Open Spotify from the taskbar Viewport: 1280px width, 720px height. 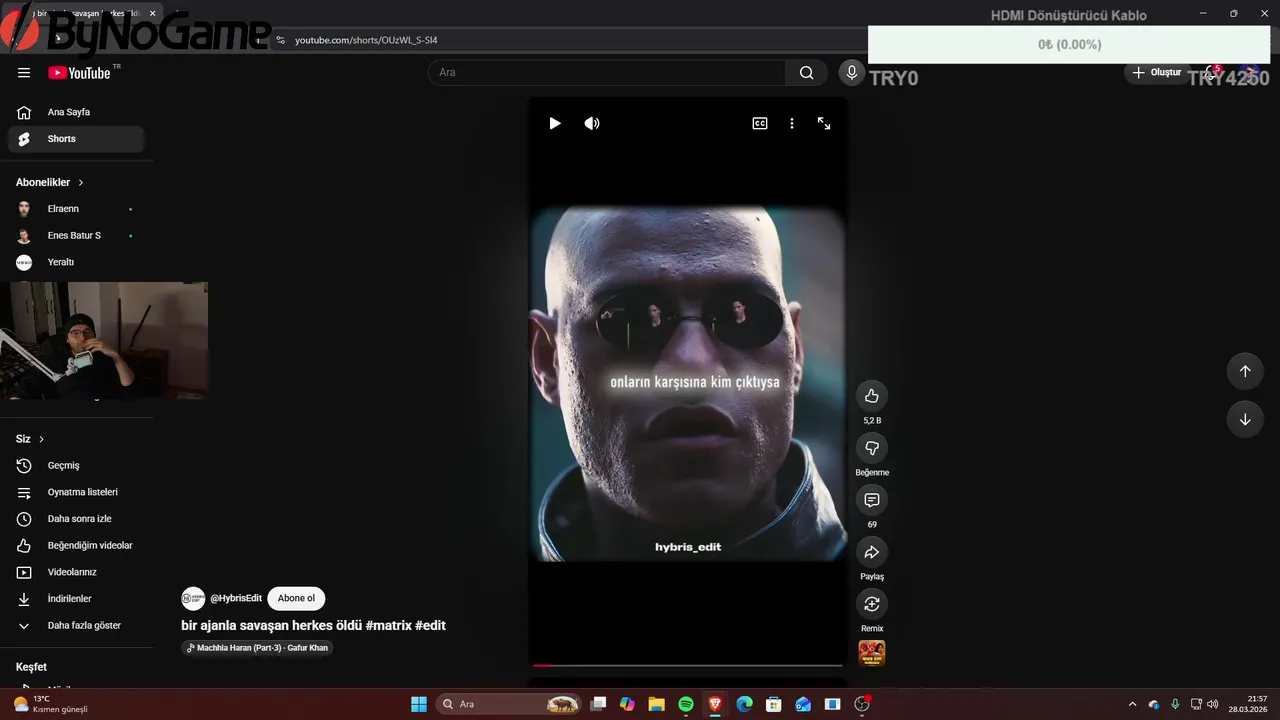pos(686,704)
